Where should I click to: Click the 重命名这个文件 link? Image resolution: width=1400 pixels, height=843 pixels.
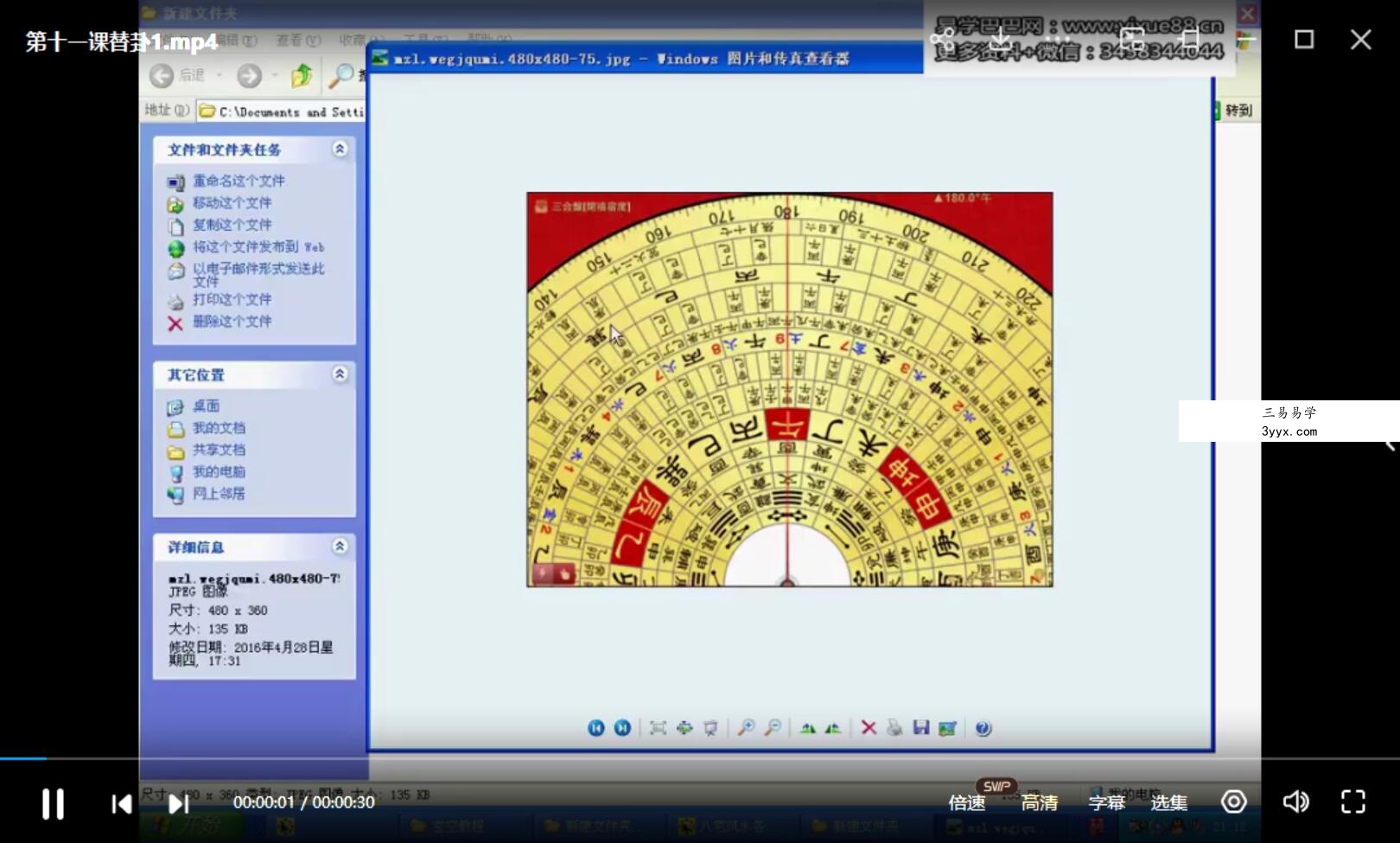click(239, 181)
